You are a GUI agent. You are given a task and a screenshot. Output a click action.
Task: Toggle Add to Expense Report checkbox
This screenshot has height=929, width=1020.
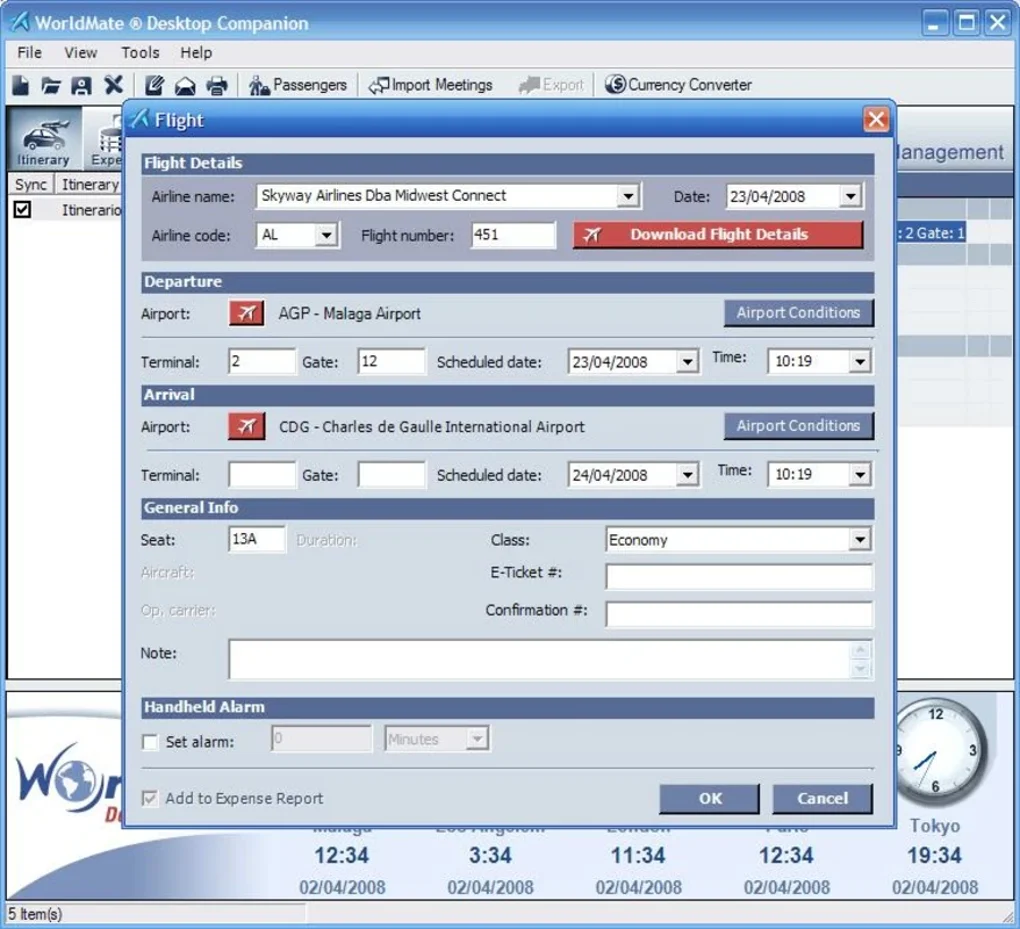point(150,798)
